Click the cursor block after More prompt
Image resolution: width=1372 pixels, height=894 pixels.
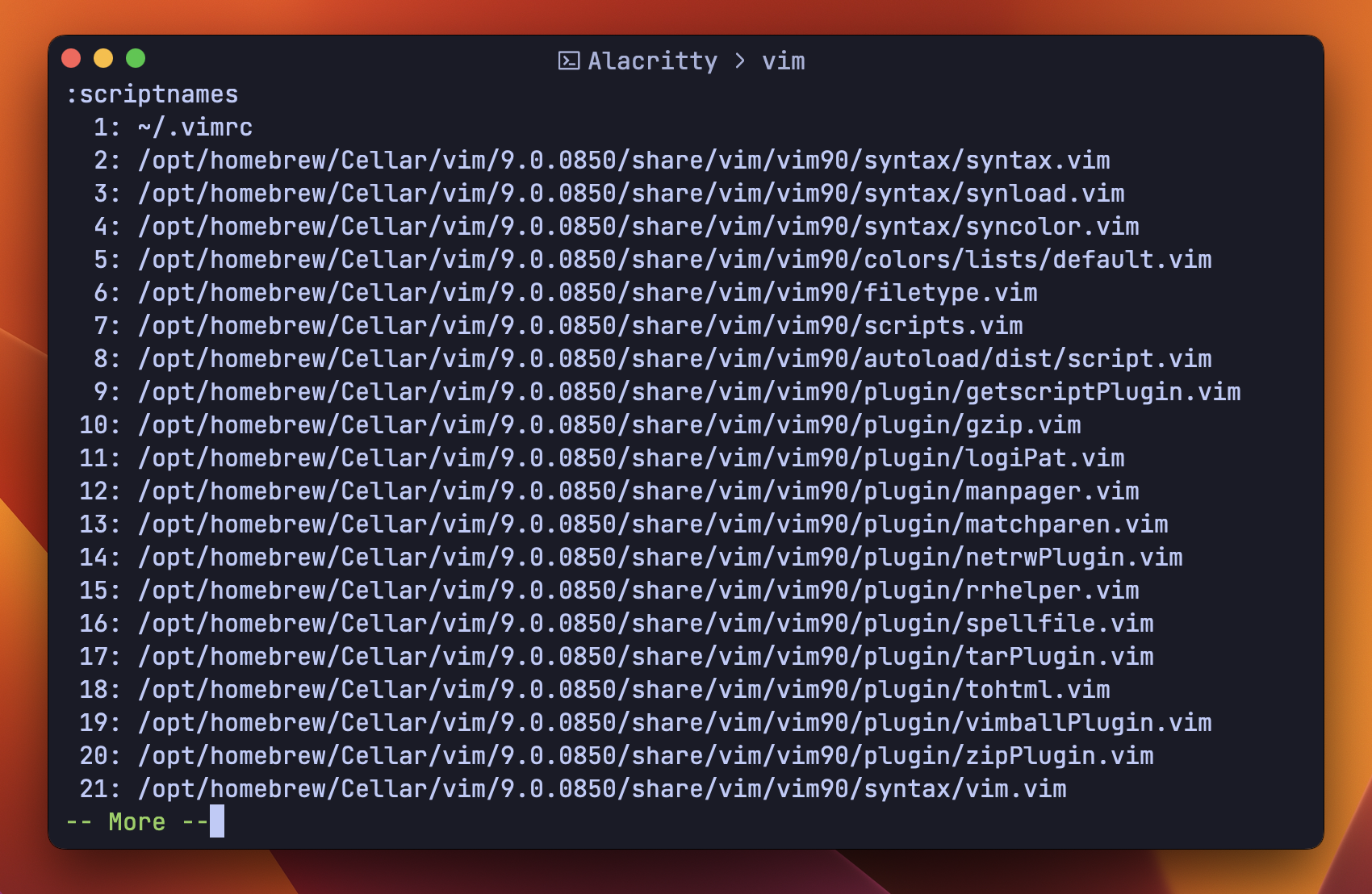tap(217, 821)
